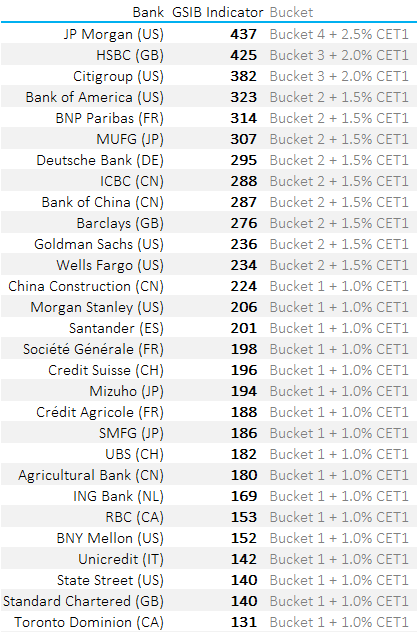Image resolution: width=417 pixels, height=632 pixels.
Task: Click UBS indicator value 182
Action: (x=243, y=454)
